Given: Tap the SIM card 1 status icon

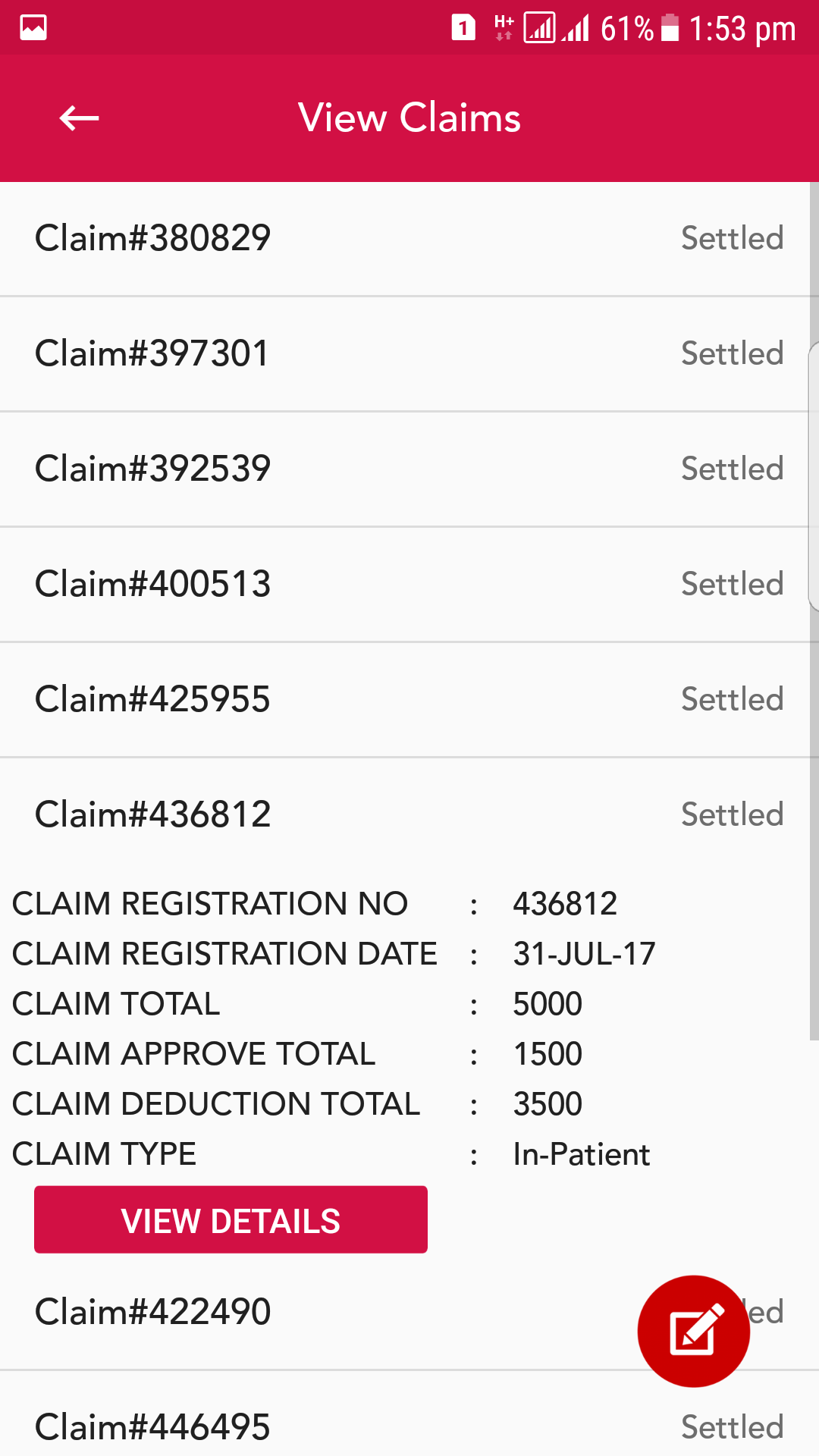Looking at the screenshot, I should pos(463,28).
